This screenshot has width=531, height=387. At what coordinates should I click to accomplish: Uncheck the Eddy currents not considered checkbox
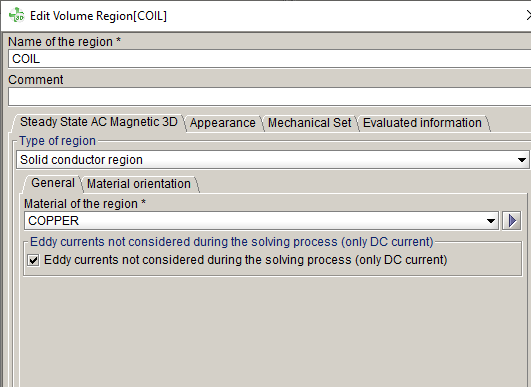[33, 260]
